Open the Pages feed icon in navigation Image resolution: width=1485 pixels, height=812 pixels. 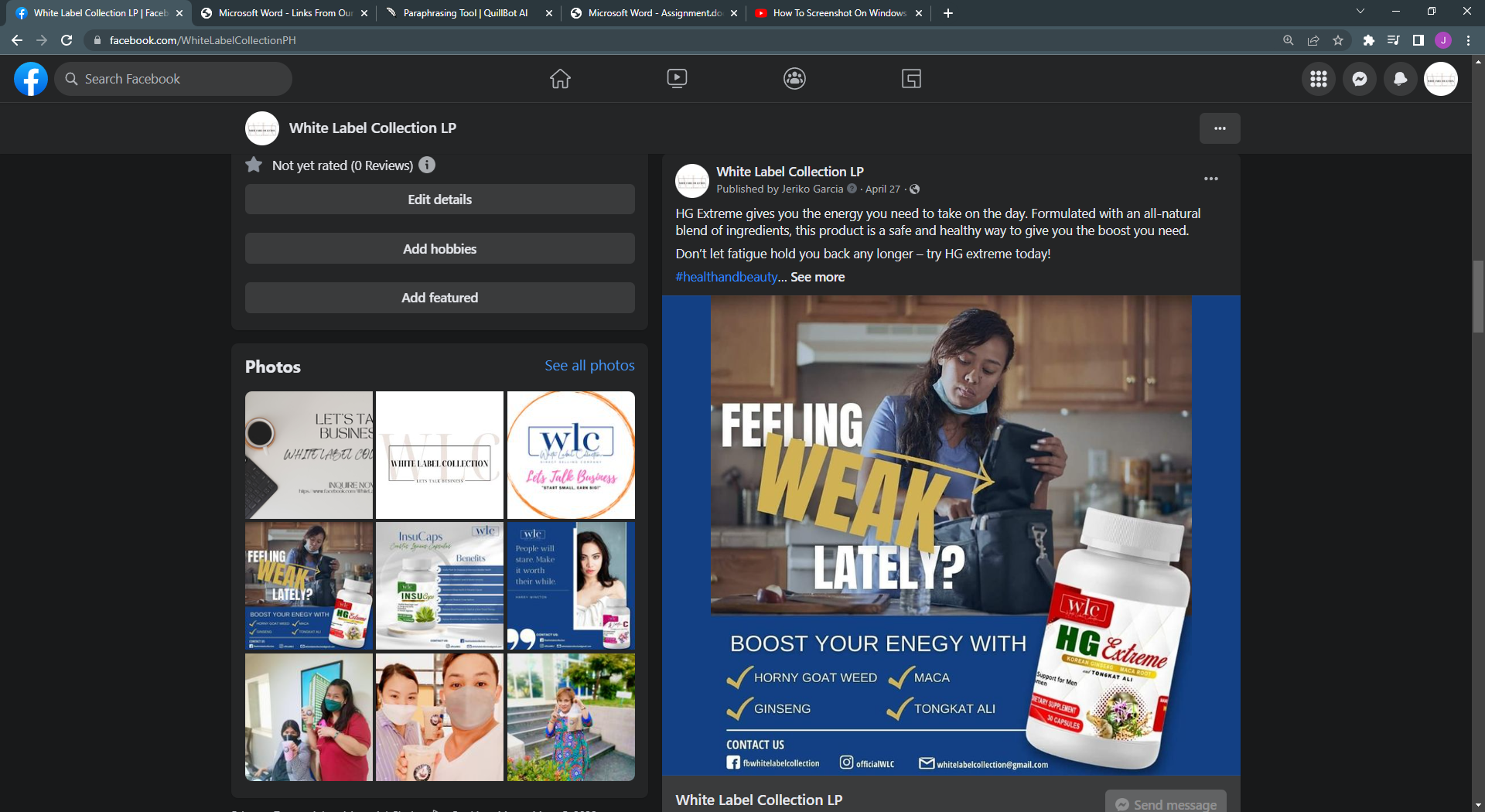click(911, 79)
